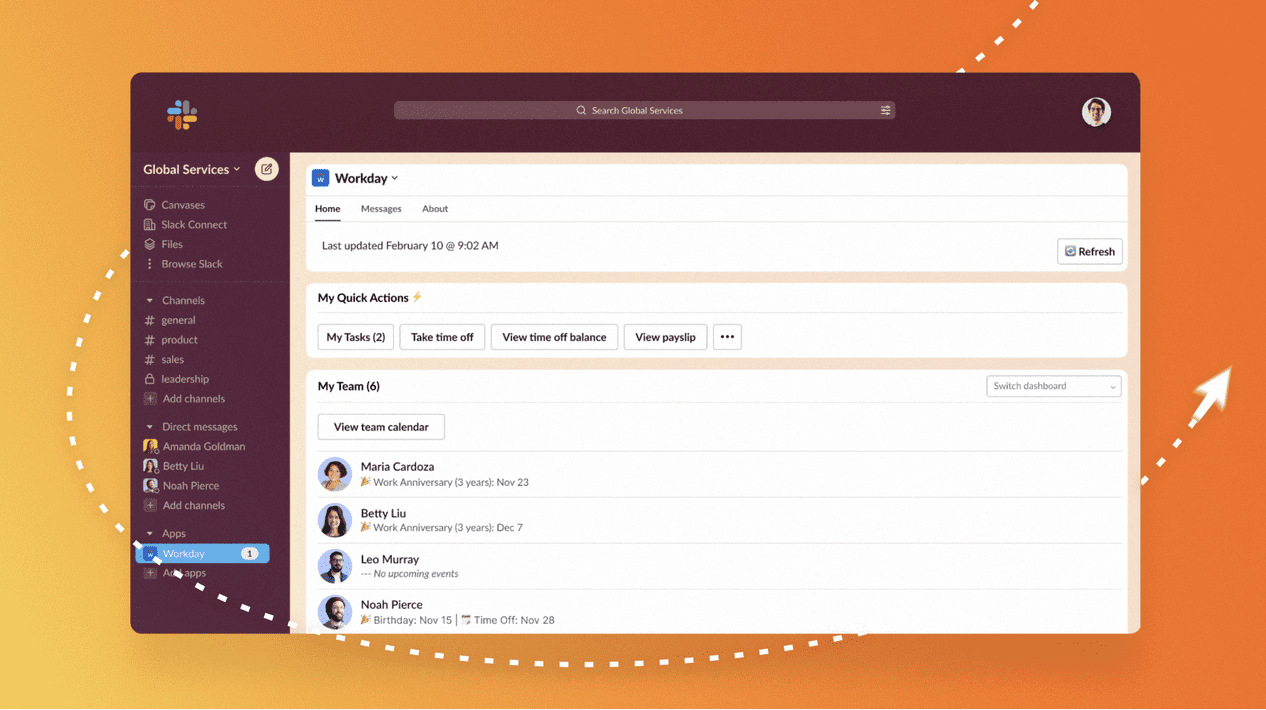Open Betty Liu's team profile photo
This screenshot has width=1266, height=710.
[335, 520]
